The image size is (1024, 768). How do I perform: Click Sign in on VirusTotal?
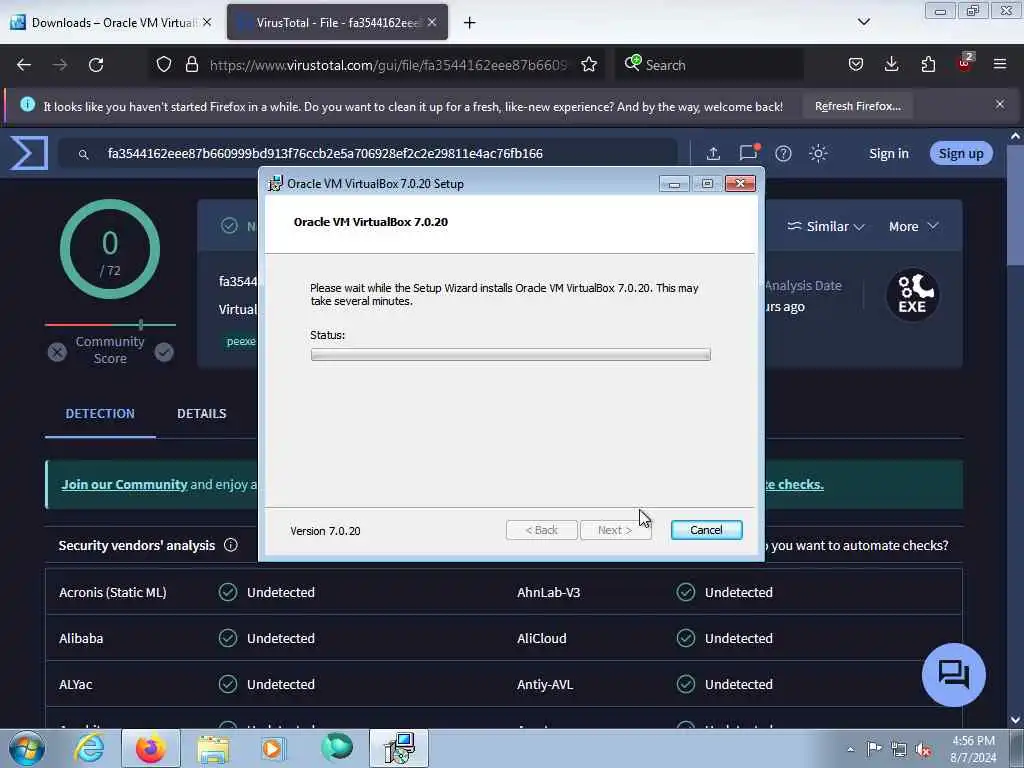pyautogui.click(x=888, y=153)
